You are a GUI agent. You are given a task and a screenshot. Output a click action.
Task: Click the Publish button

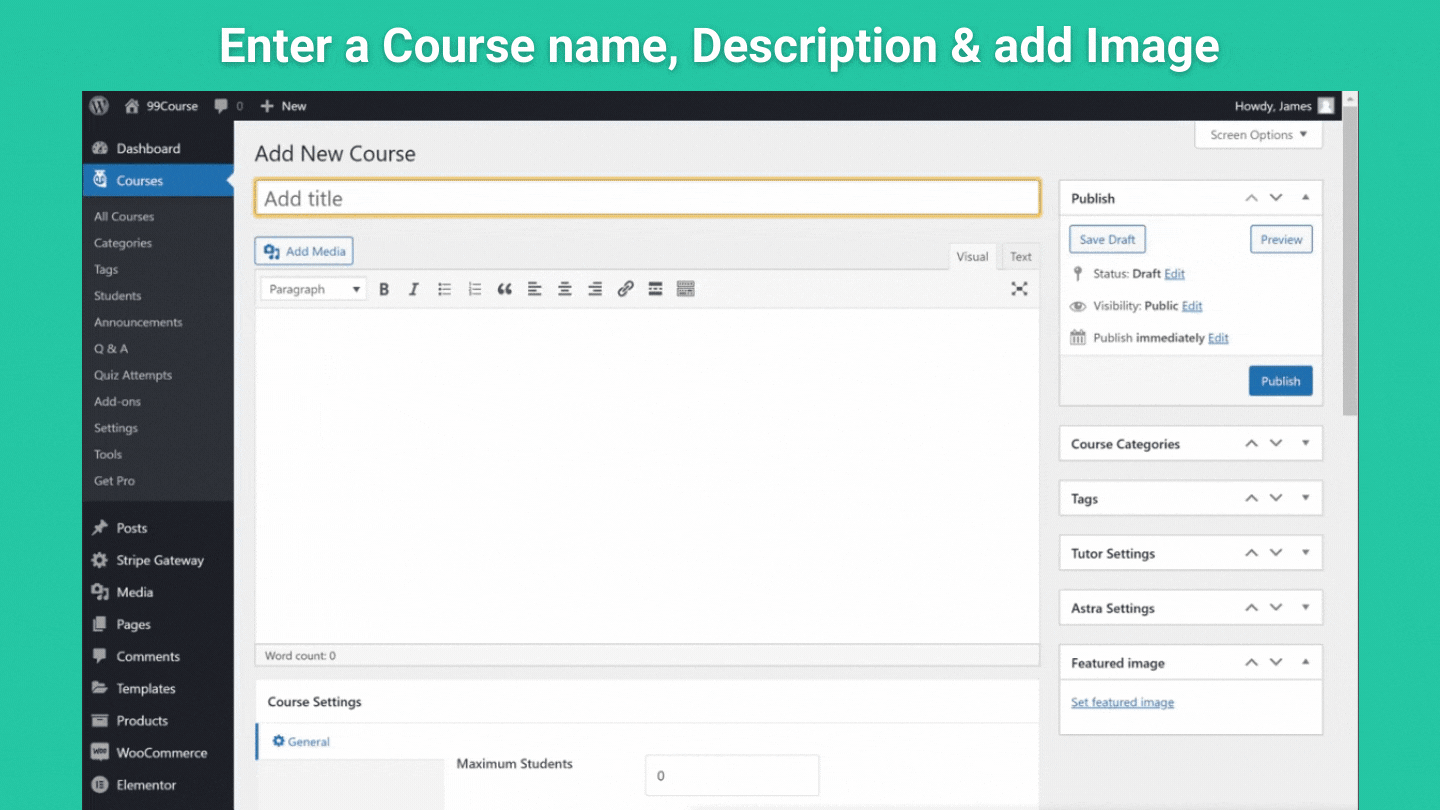point(1280,381)
